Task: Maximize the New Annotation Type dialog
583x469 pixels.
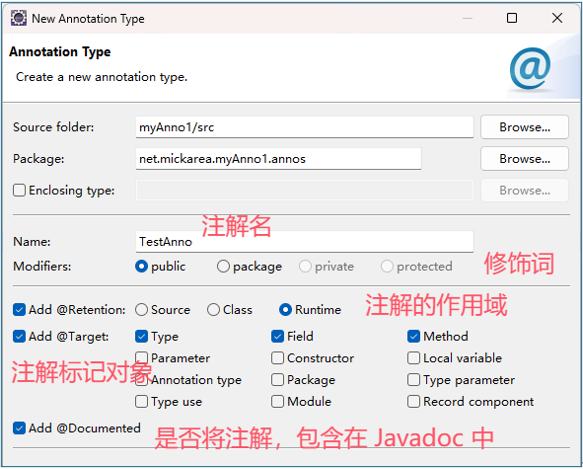Action: 512,18
